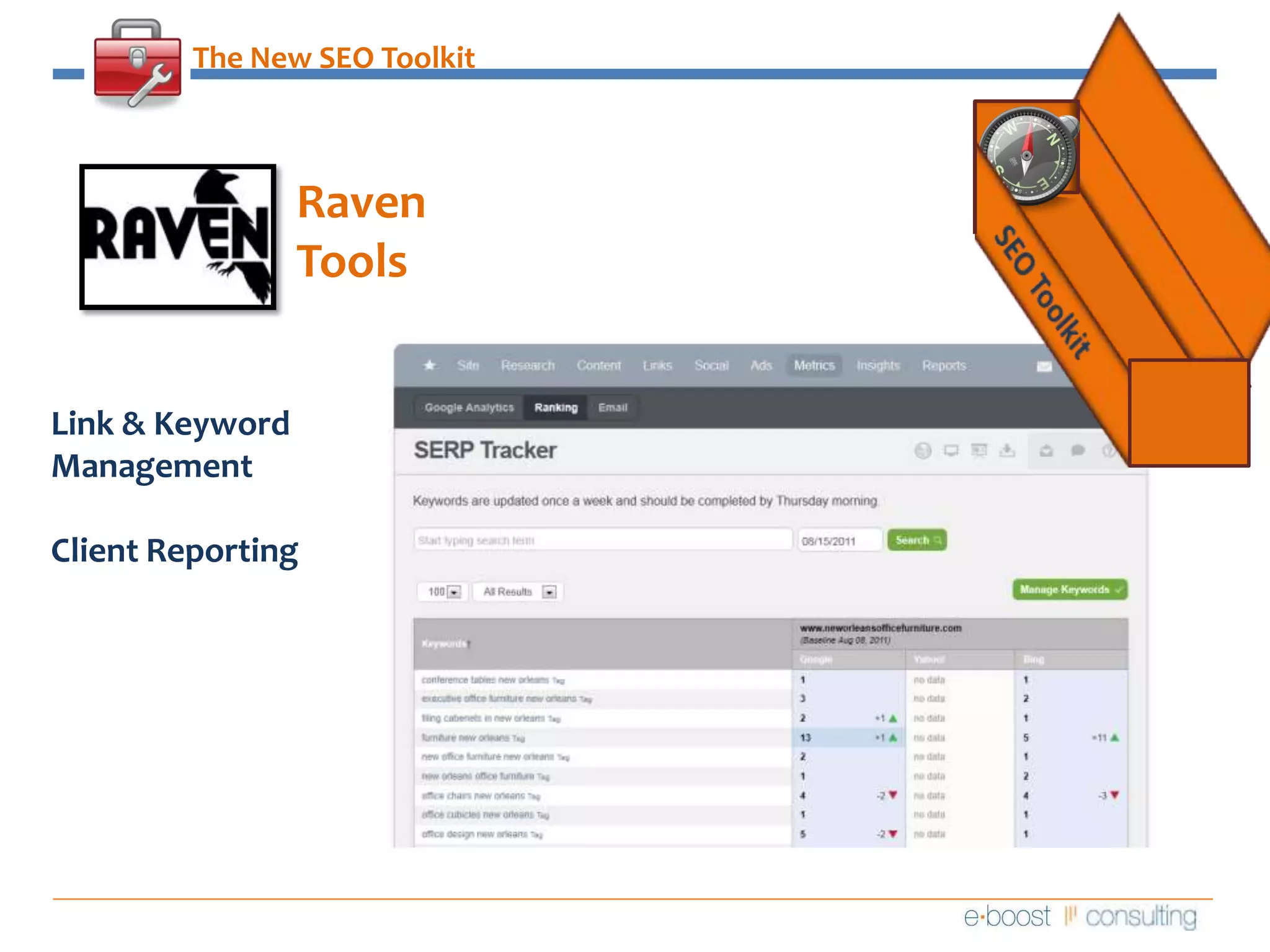1270x952 pixels.
Task: Click keyword 'office cubicles new orleans'
Action: [477, 814]
